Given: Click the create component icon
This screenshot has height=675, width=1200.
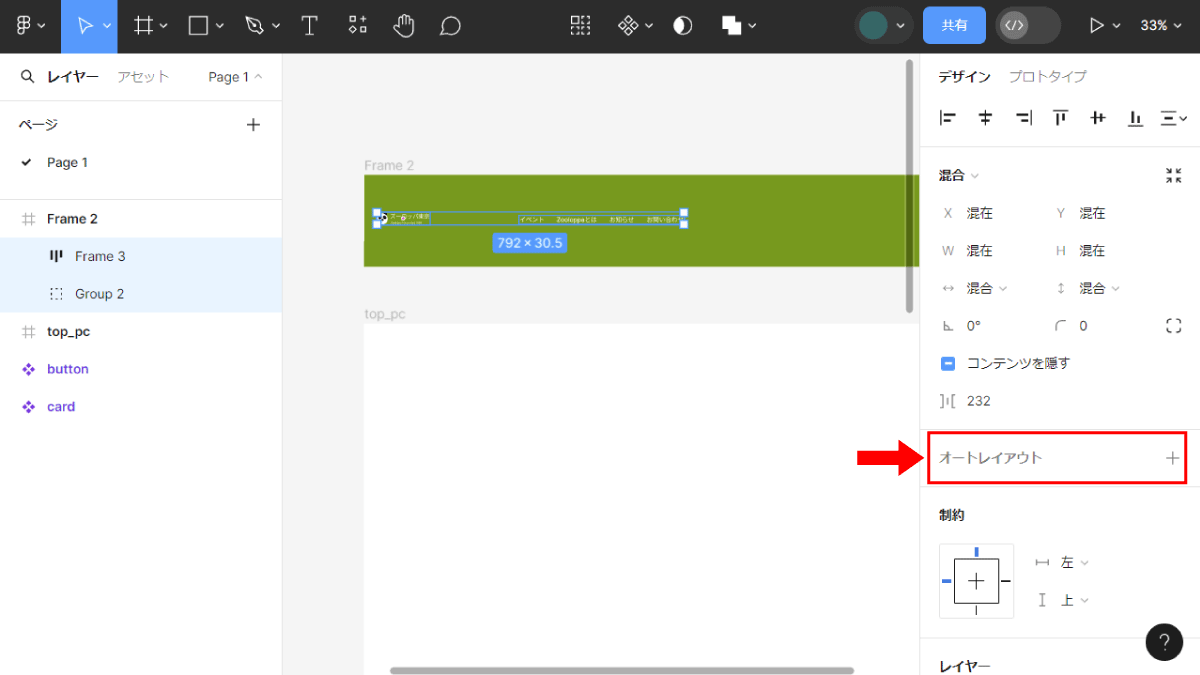Looking at the screenshot, I should pyautogui.click(x=628, y=26).
